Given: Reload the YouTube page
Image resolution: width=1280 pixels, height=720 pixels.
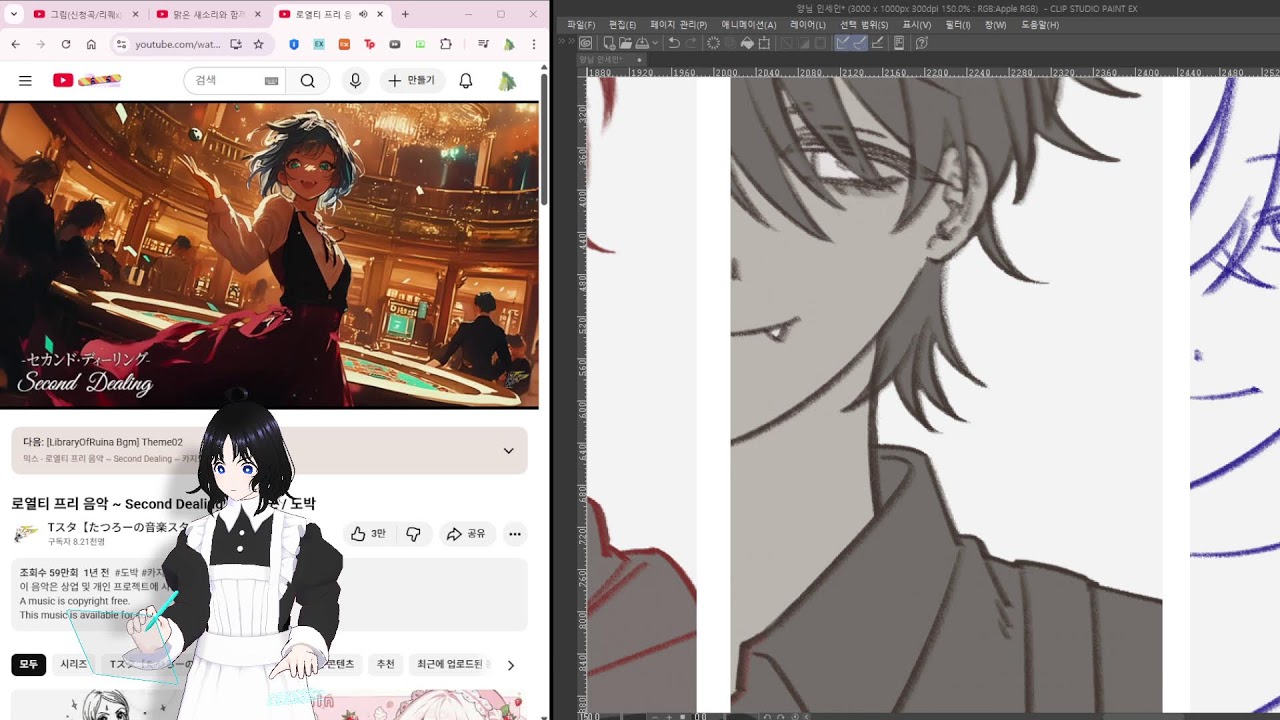Looking at the screenshot, I should (x=66, y=44).
